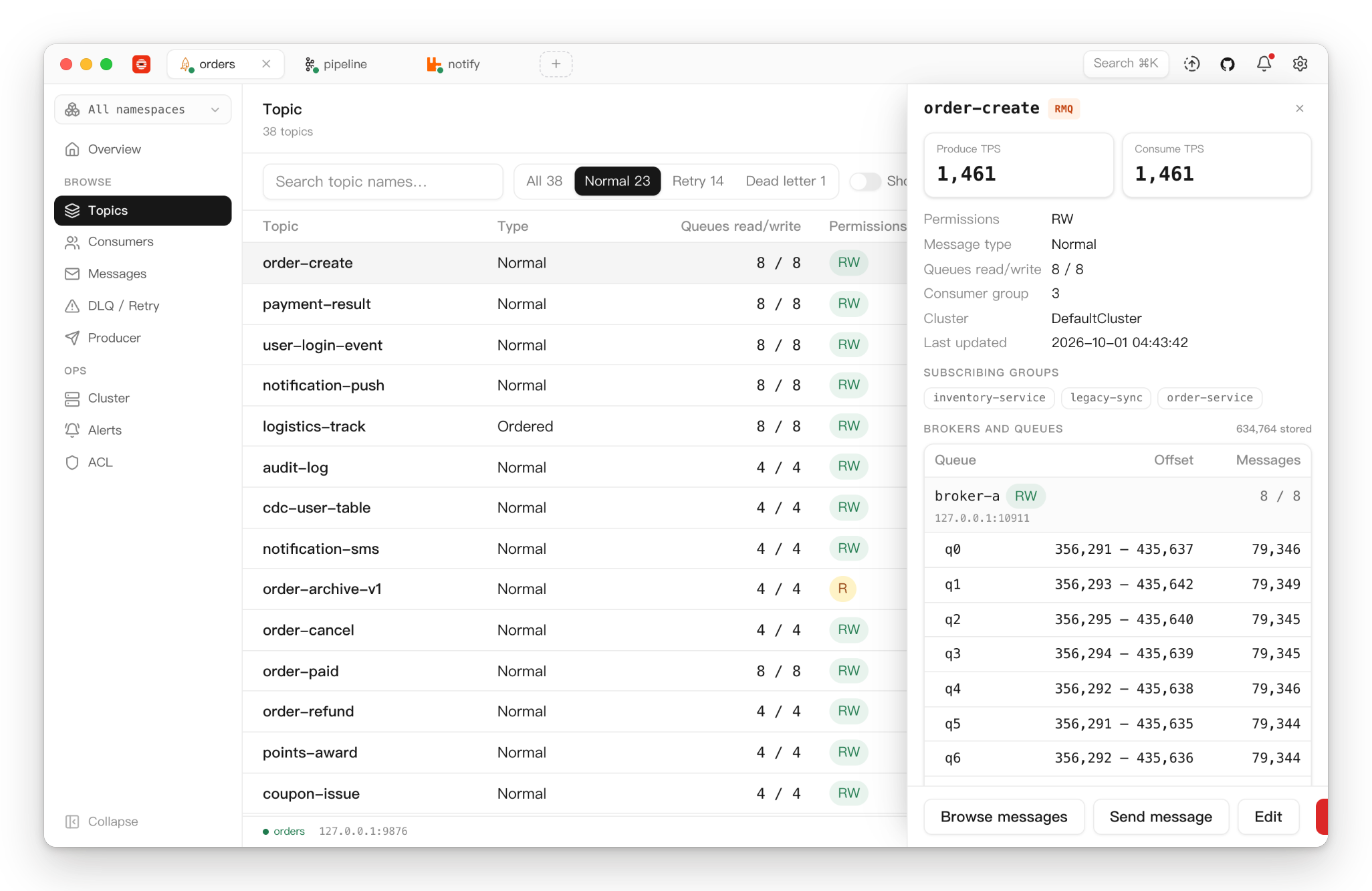Viewport: 1372px width, 891px height.
Task: Select the cdc-user-table topic row
Action: coord(575,508)
